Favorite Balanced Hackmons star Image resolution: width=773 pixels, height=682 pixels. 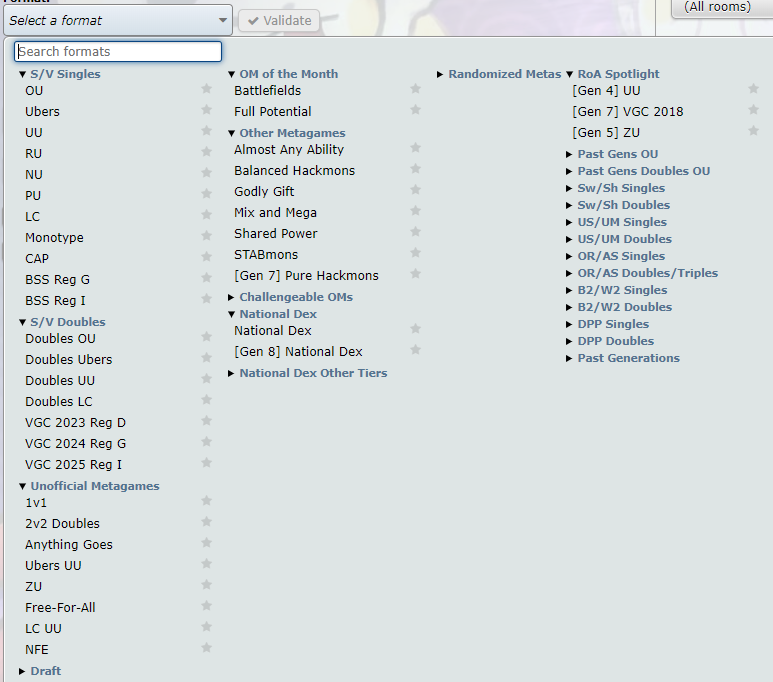click(416, 169)
